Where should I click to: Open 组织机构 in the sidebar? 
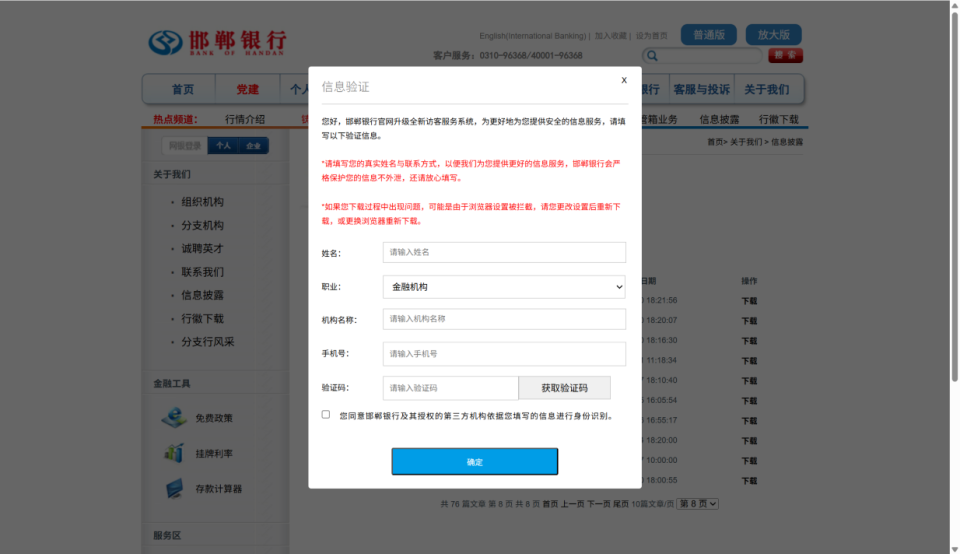(x=202, y=202)
